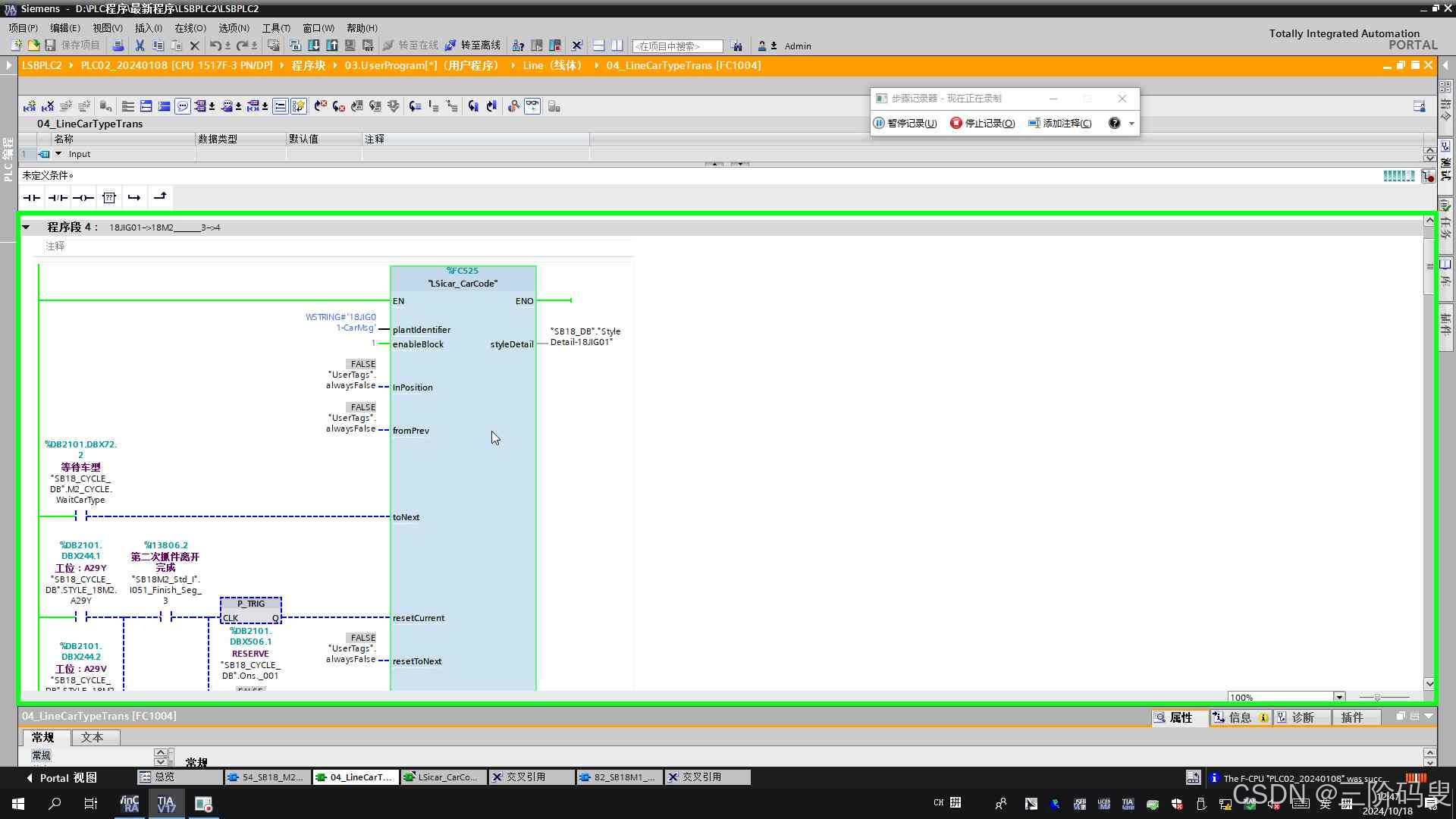Click the project search input field

[x=676, y=46]
